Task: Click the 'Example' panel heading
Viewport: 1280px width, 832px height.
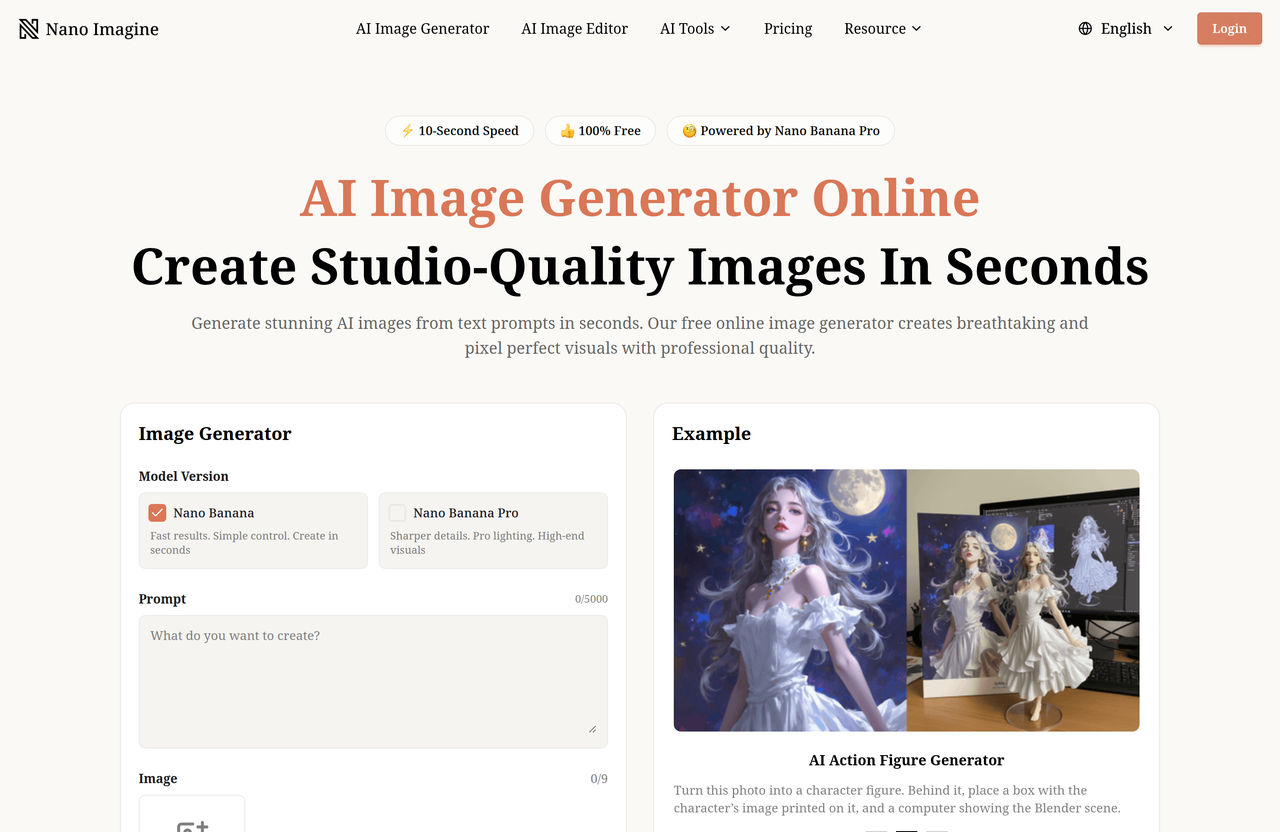Action: point(711,434)
